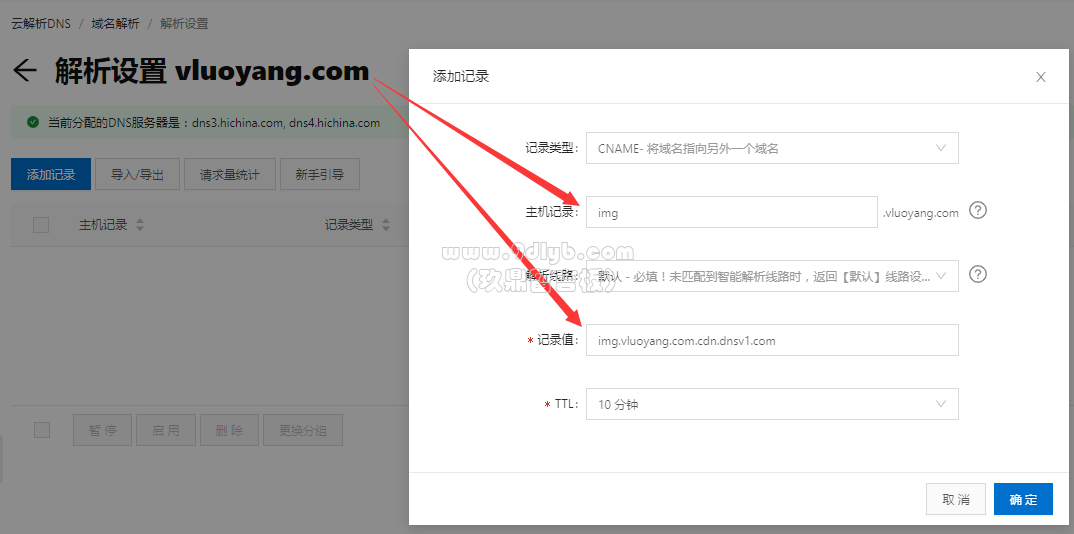
Task: Sort by 记录类型 column arrows
Action: [386, 225]
